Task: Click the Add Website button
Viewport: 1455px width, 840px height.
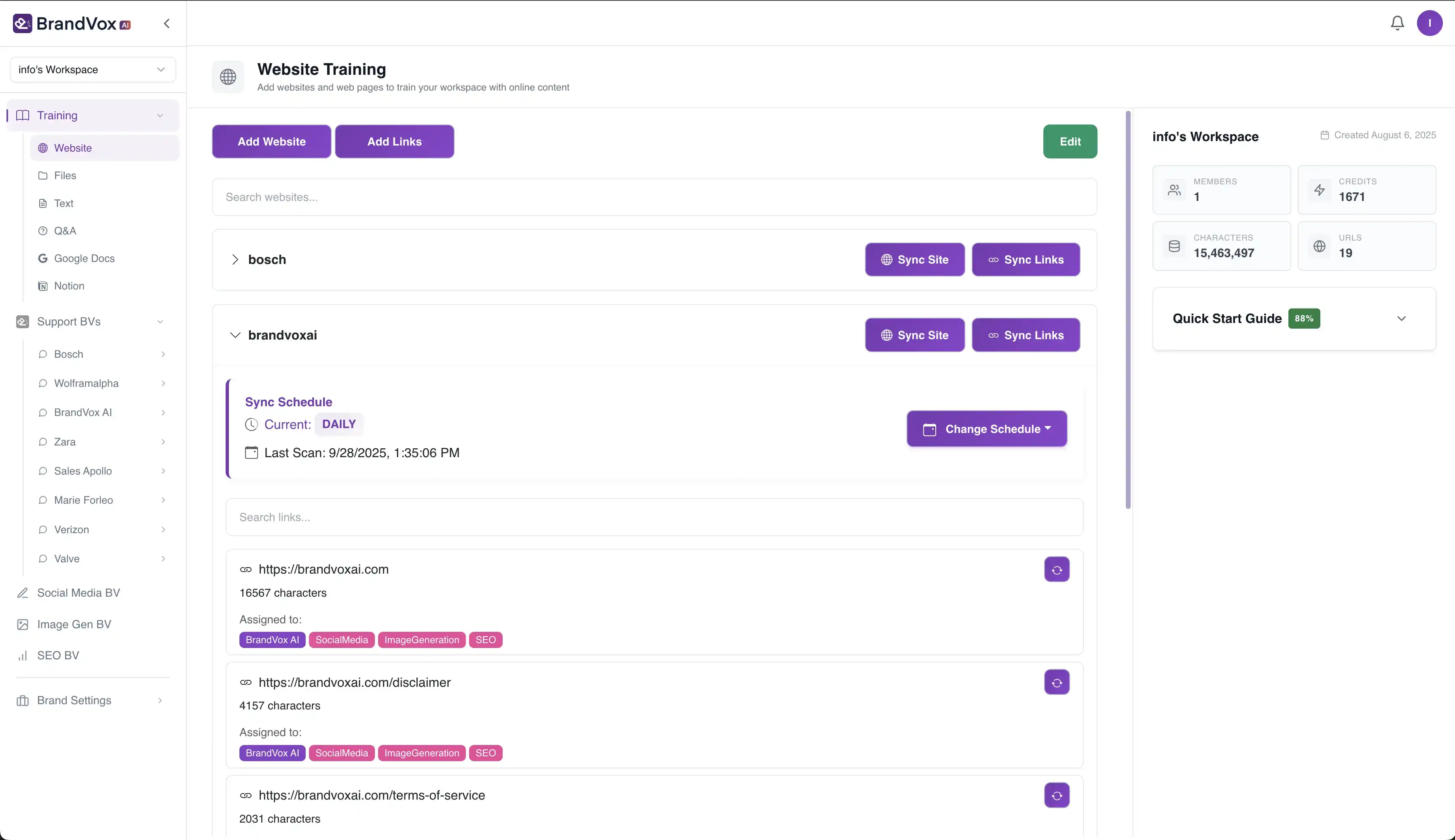Action: coord(271,141)
